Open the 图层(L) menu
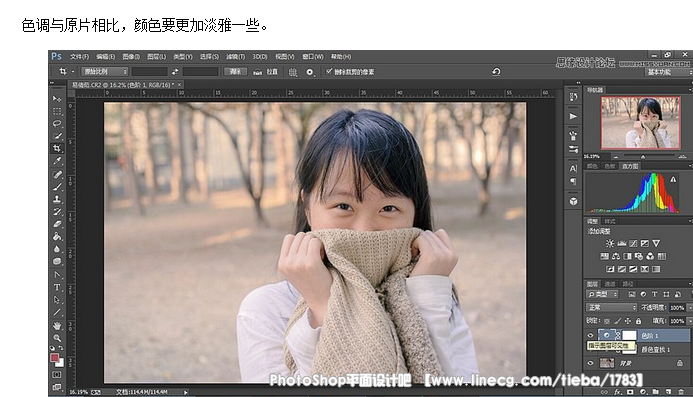 (156, 57)
